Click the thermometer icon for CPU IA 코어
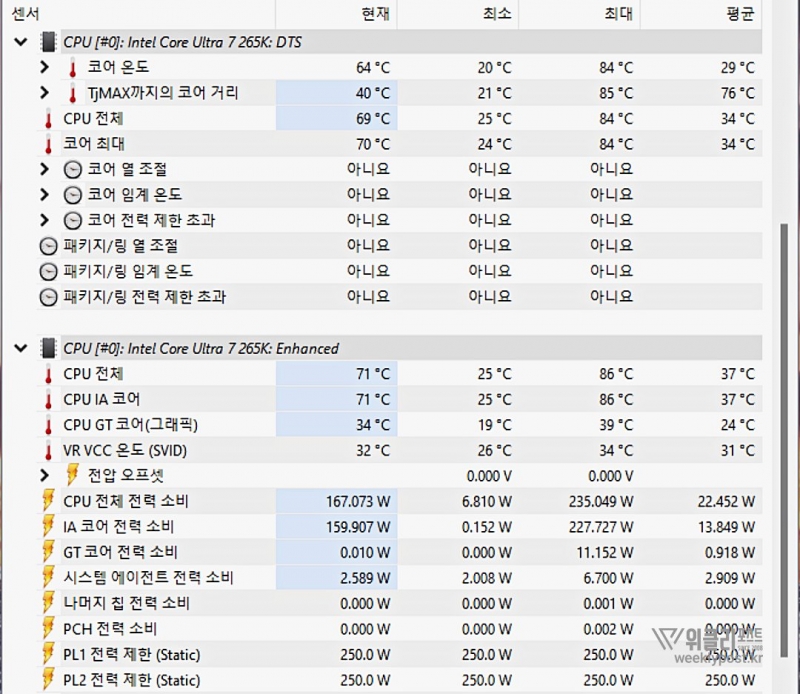 pos(48,399)
